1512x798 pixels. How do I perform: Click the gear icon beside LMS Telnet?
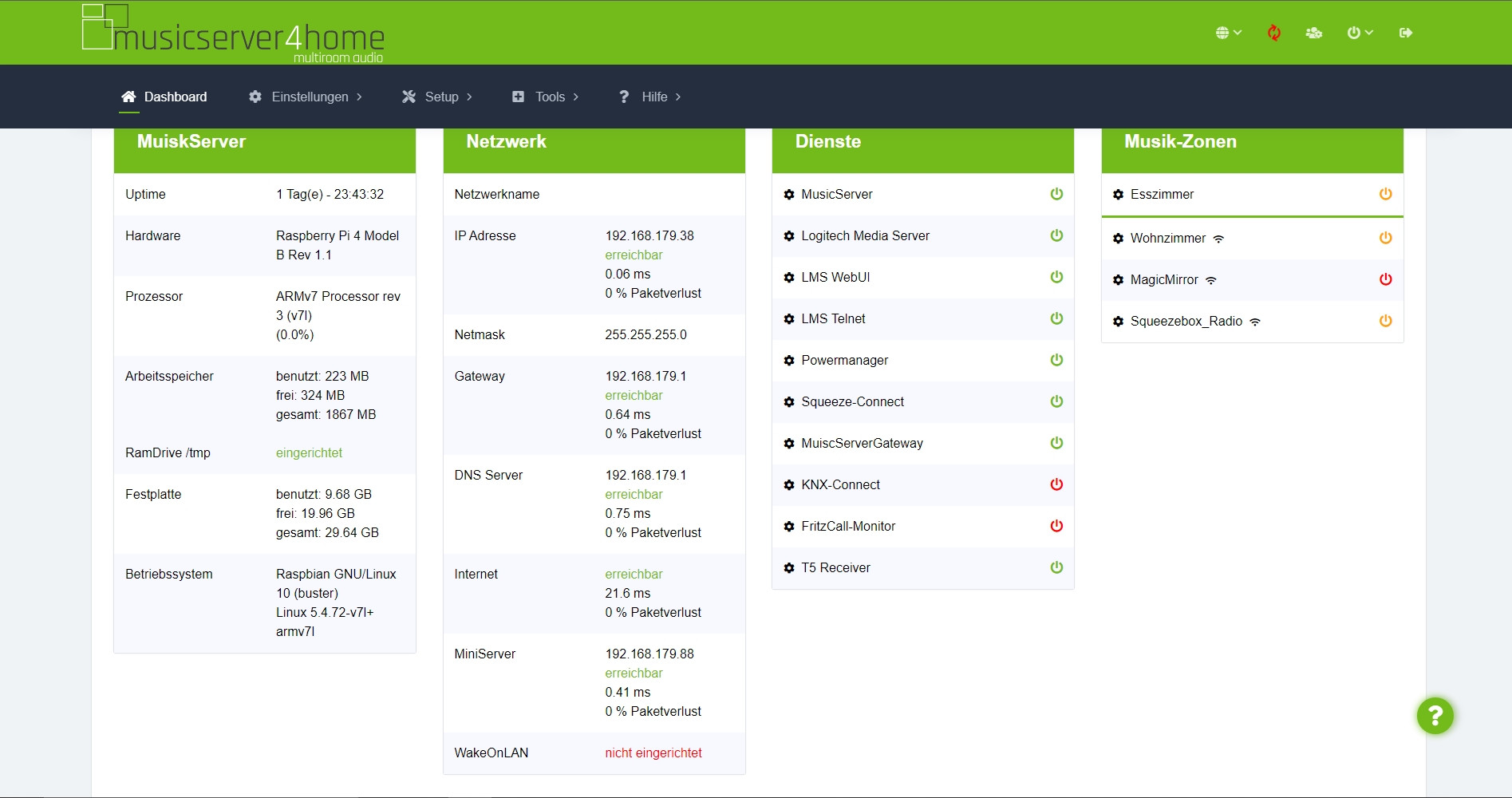[x=789, y=319]
